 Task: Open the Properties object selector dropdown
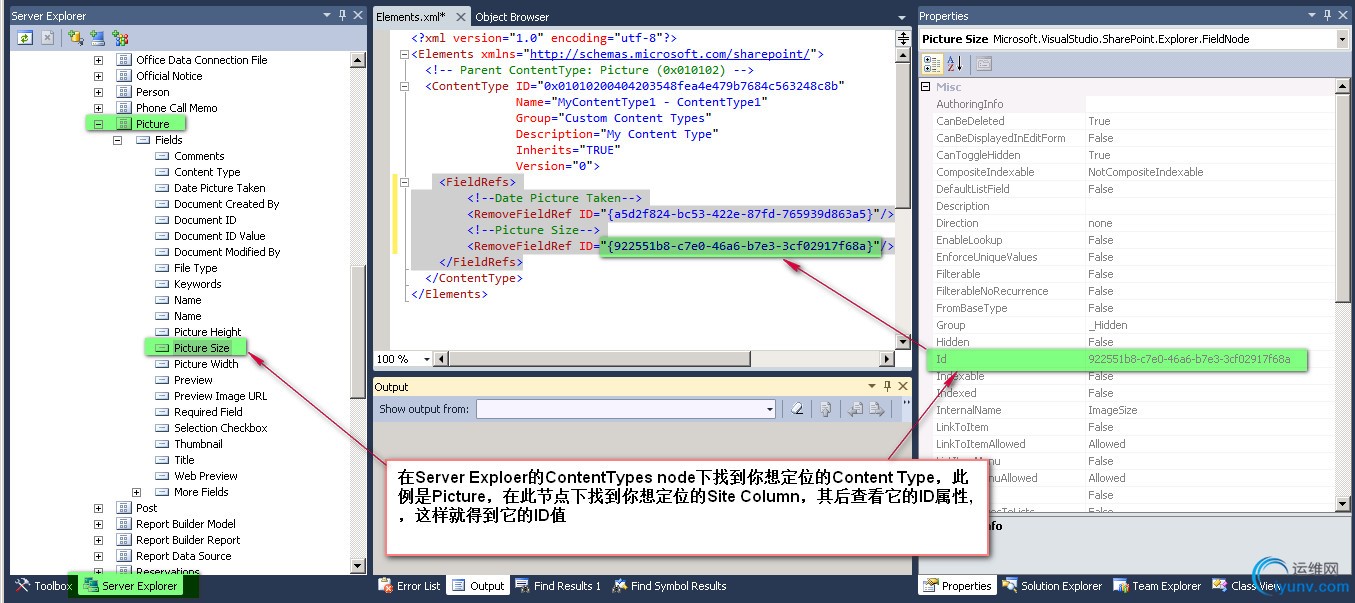click(1342, 39)
